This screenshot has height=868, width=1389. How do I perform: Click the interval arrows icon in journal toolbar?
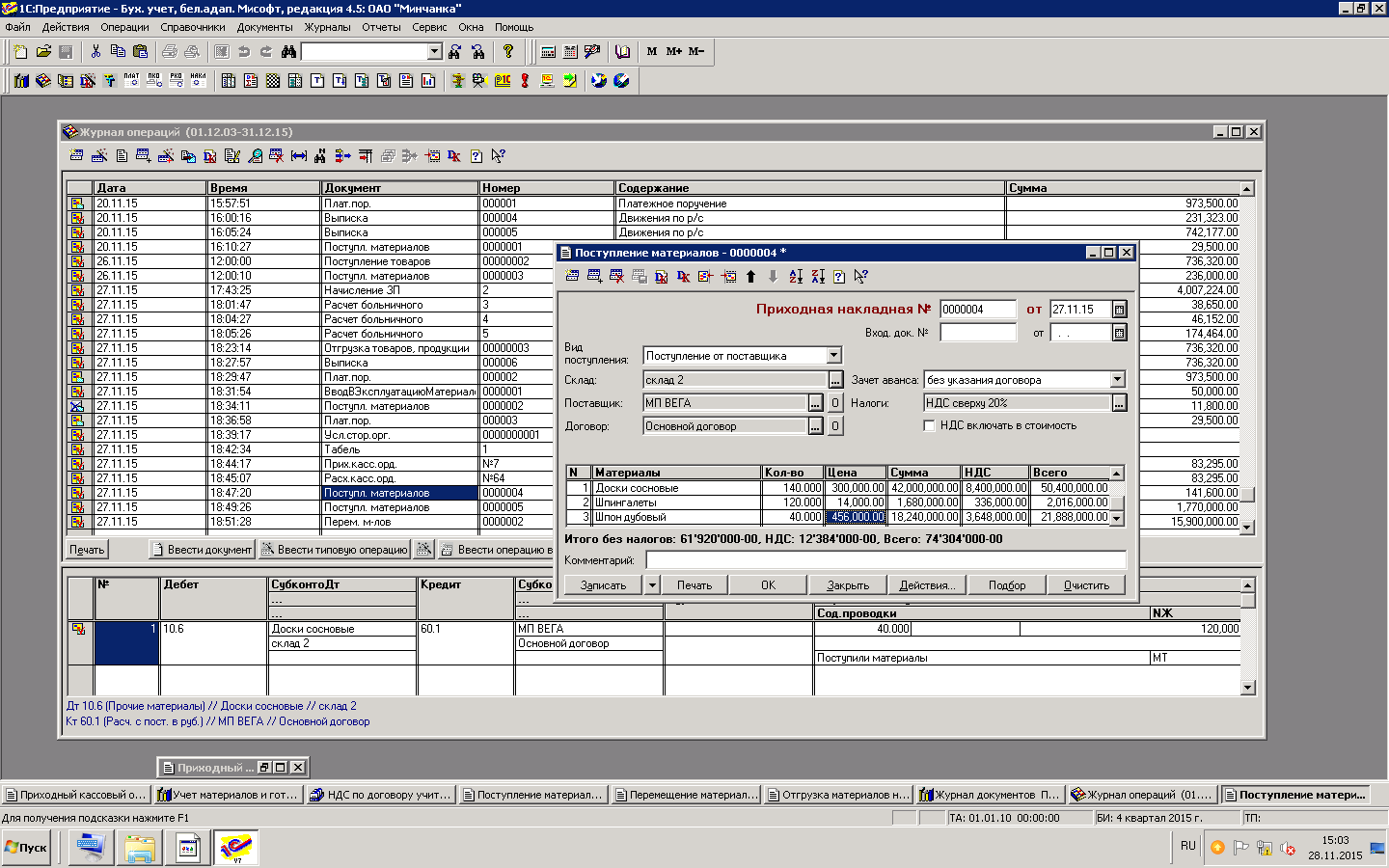[298, 155]
